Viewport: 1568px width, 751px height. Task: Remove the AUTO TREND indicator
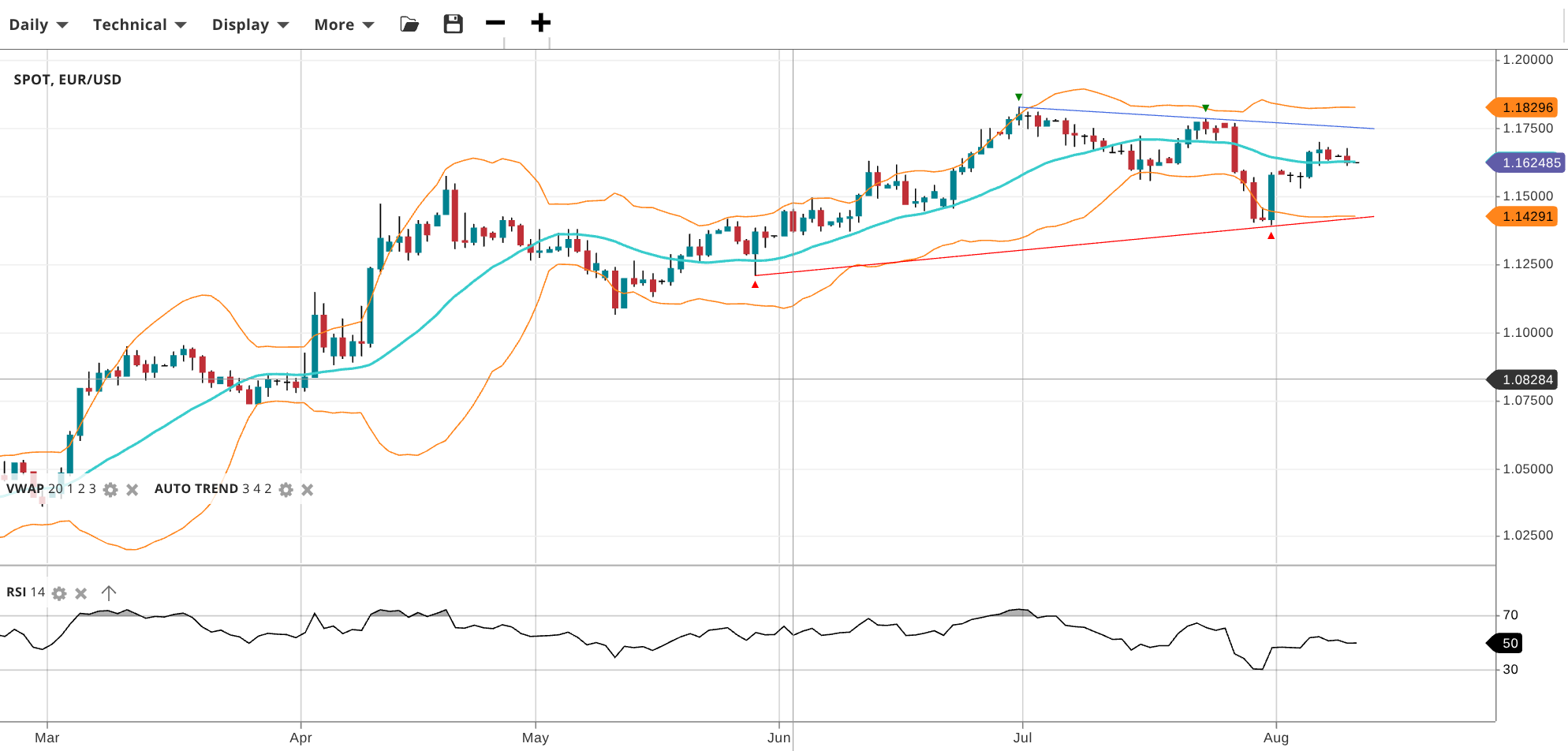pyautogui.click(x=308, y=490)
